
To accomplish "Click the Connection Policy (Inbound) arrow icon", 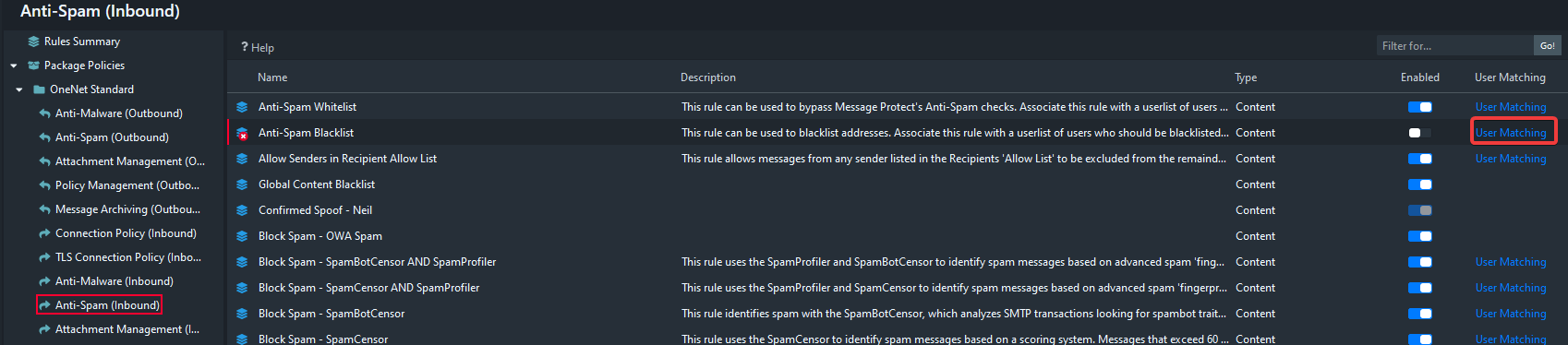I will 45,233.
